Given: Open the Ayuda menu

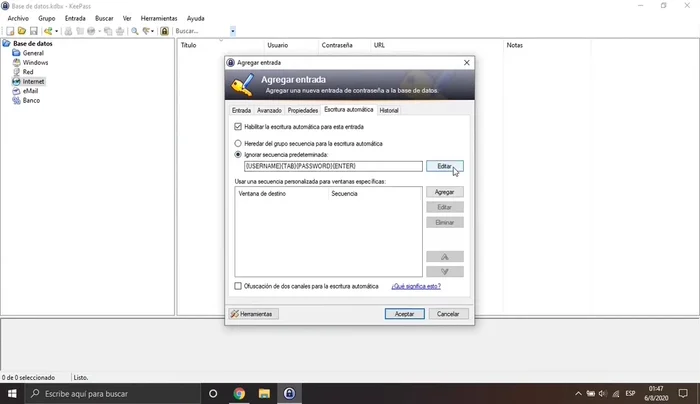Looking at the screenshot, I should [x=196, y=18].
